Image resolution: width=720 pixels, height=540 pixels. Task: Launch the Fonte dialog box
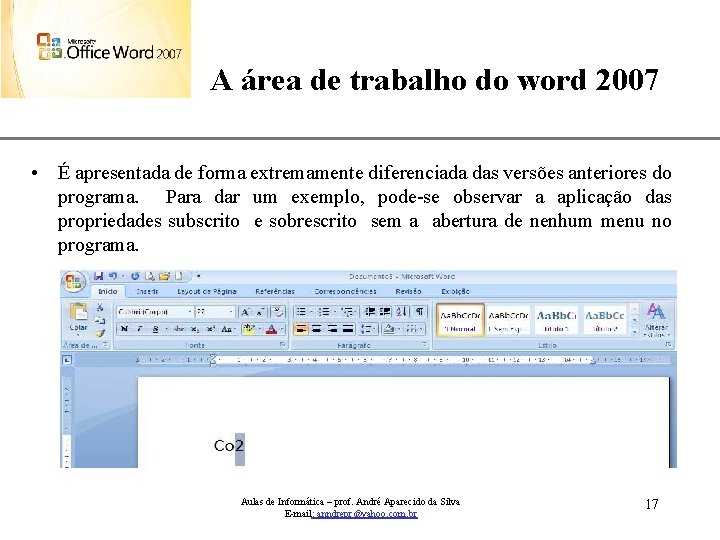pos(282,344)
